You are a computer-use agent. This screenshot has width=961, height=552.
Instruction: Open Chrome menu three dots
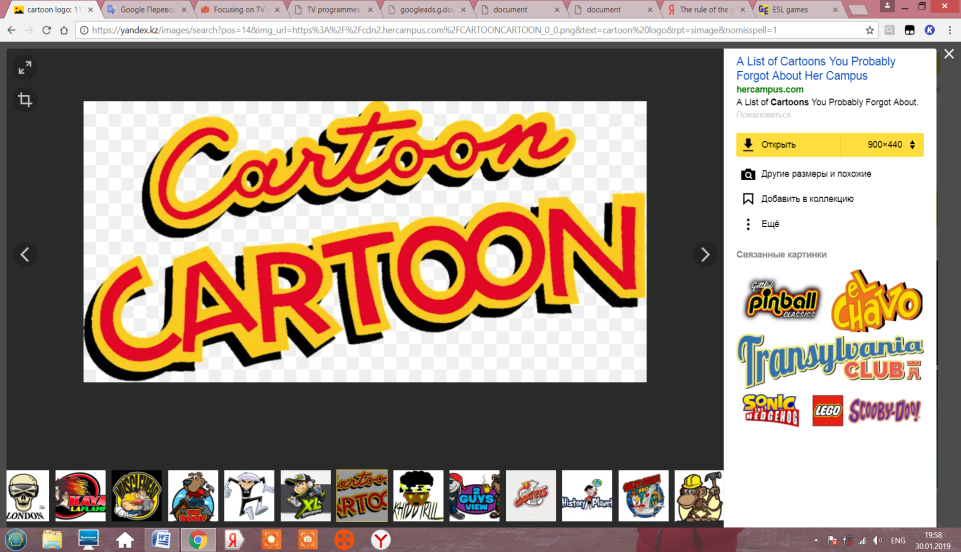[x=949, y=30]
